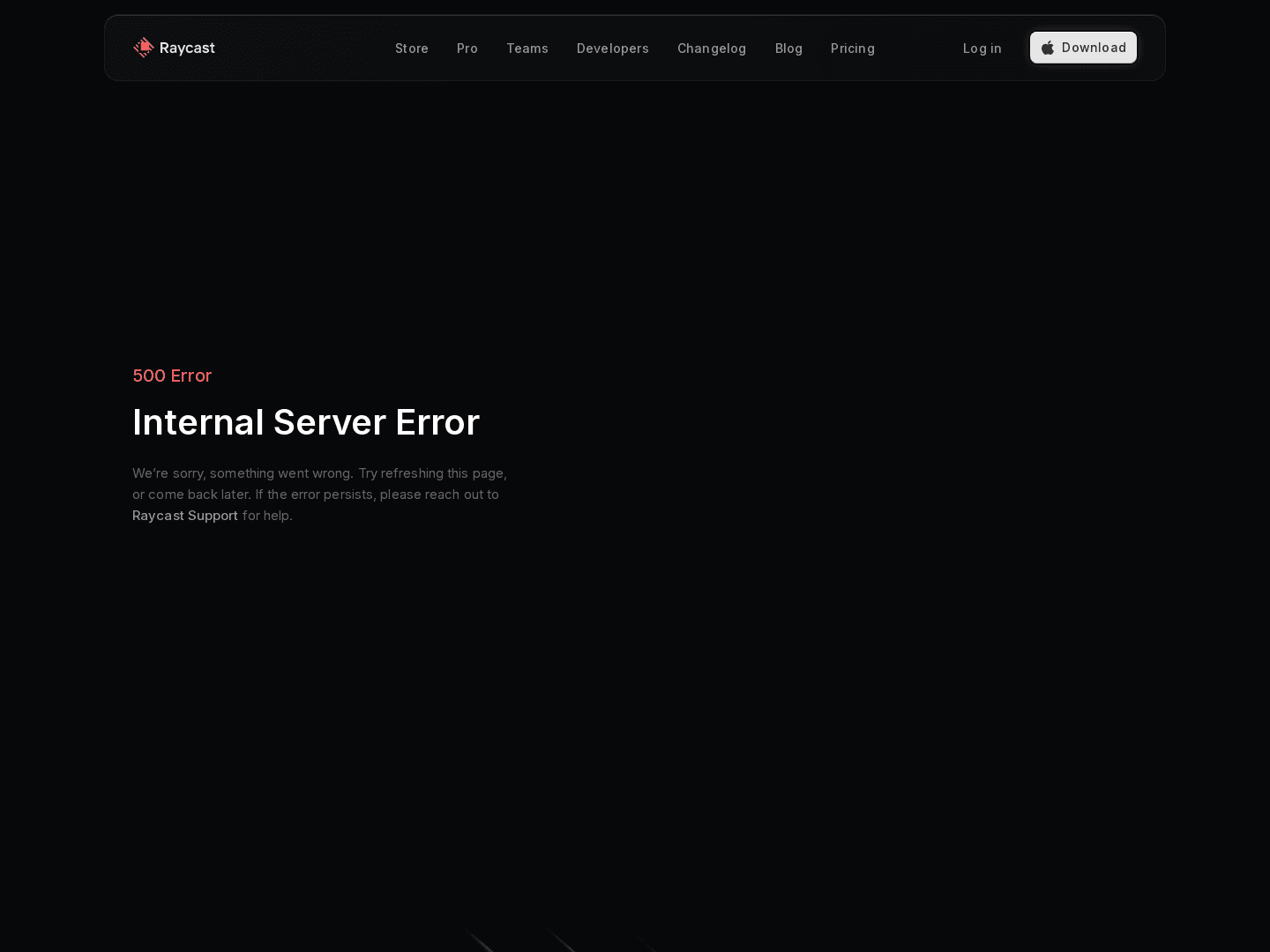The image size is (1270, 952).
Task: Click the Raycast Support bold text
Action: pos(185,516)
